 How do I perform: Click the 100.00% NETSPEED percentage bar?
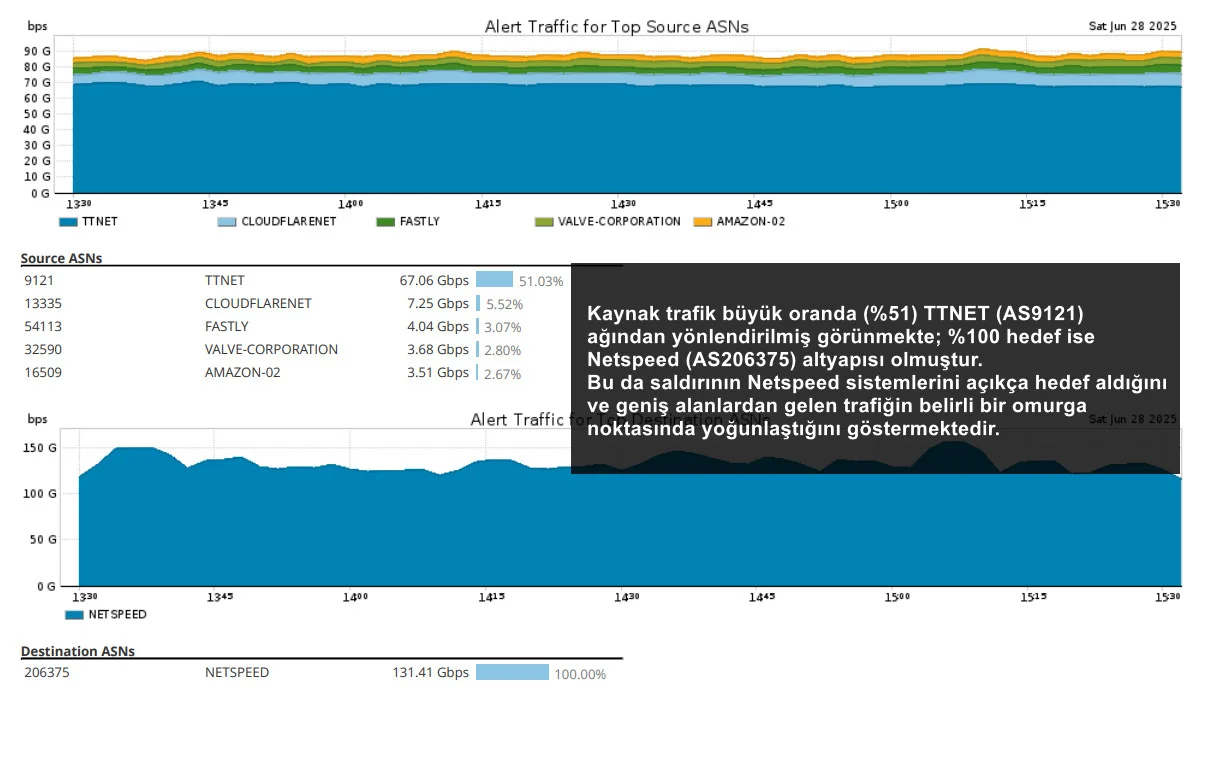point(512,672)
